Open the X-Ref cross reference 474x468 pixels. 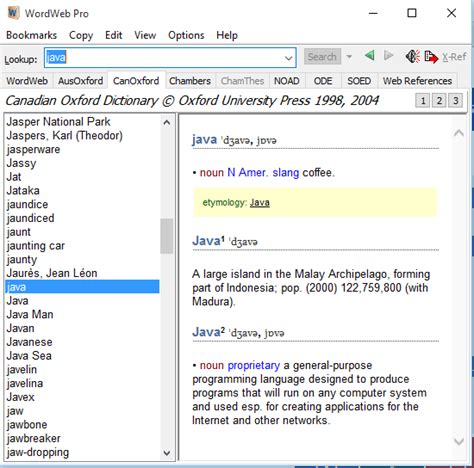[454, 57]
